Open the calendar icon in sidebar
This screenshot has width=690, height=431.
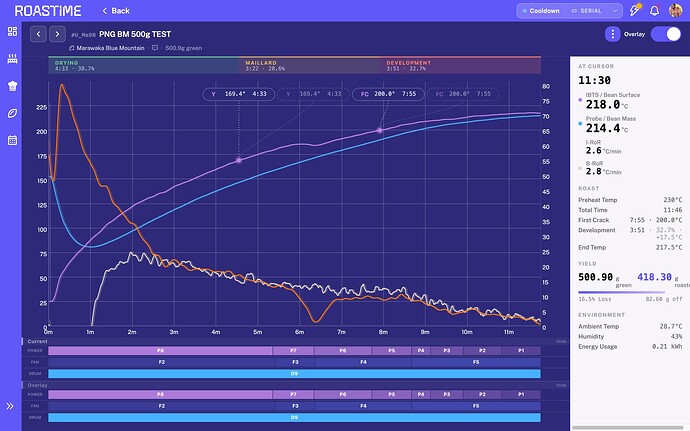click(12, 140)
